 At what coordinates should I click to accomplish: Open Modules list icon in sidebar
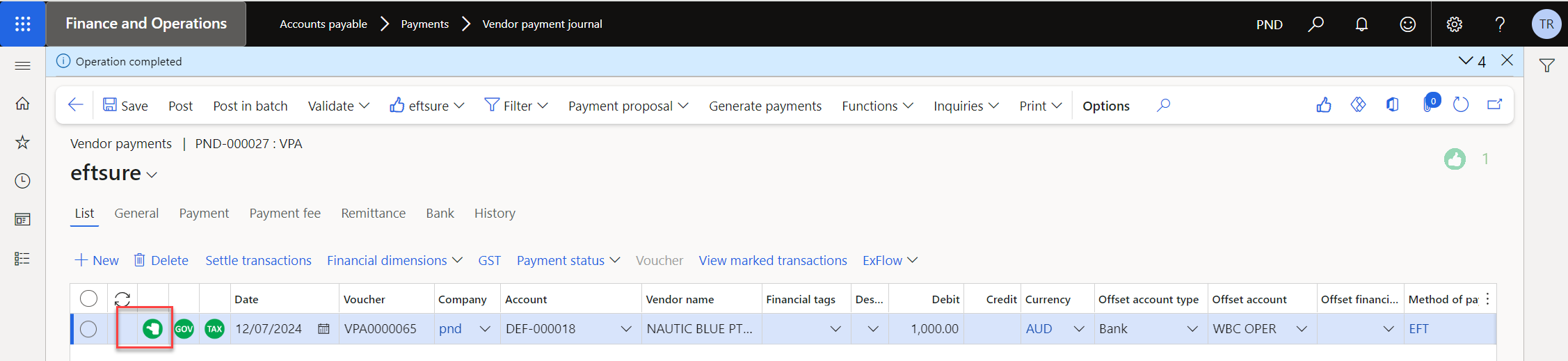pyautogui.click(x=22, y=259)
